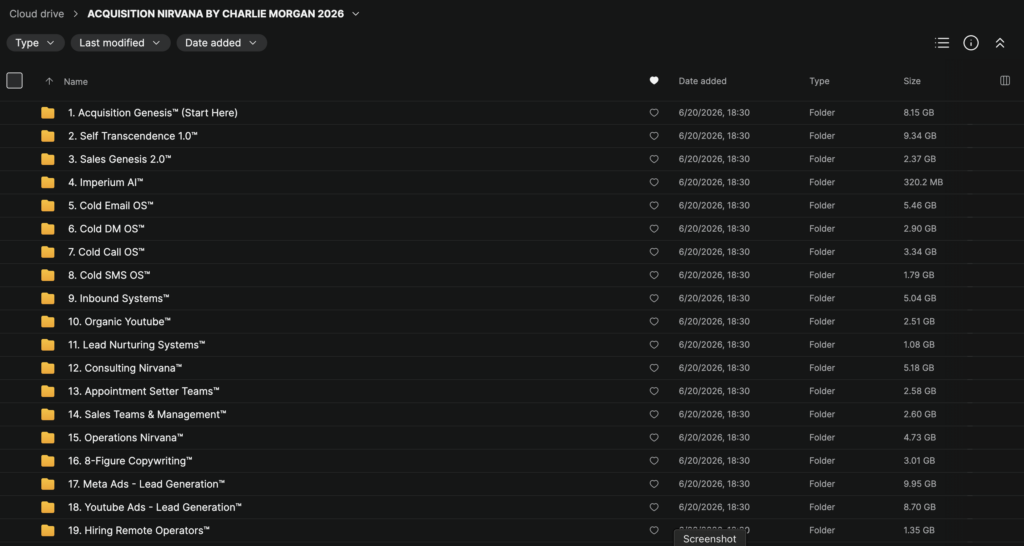Screen dimensions: 1024x546
Task: Favorite the Imperium AI folder
Action: [654, 182]
